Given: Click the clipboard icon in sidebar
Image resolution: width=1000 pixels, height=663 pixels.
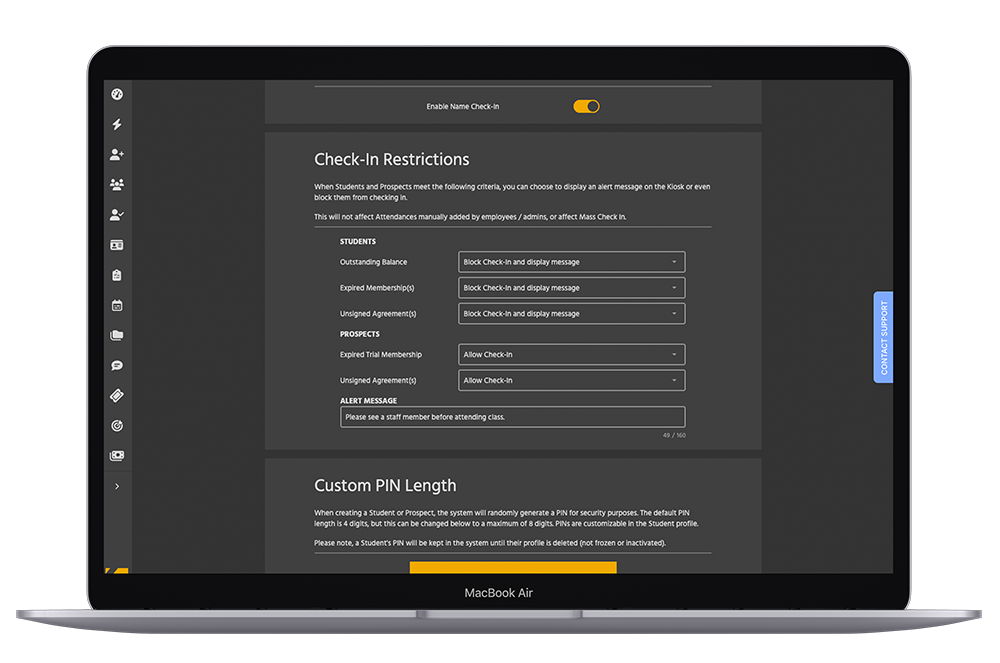Looking at the screenshot, I should coord(117,274).
